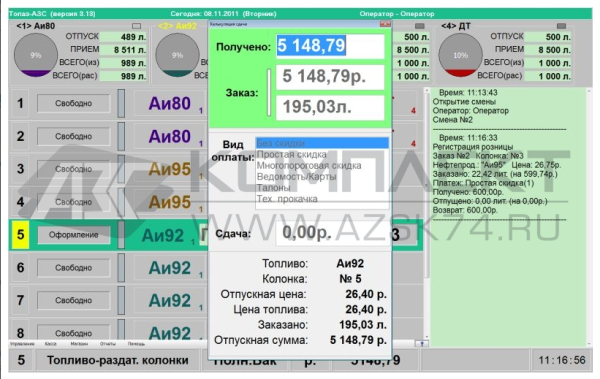
Task: Click small indicator icon beside <1> Аи80
Action: [x=136, y=26]
